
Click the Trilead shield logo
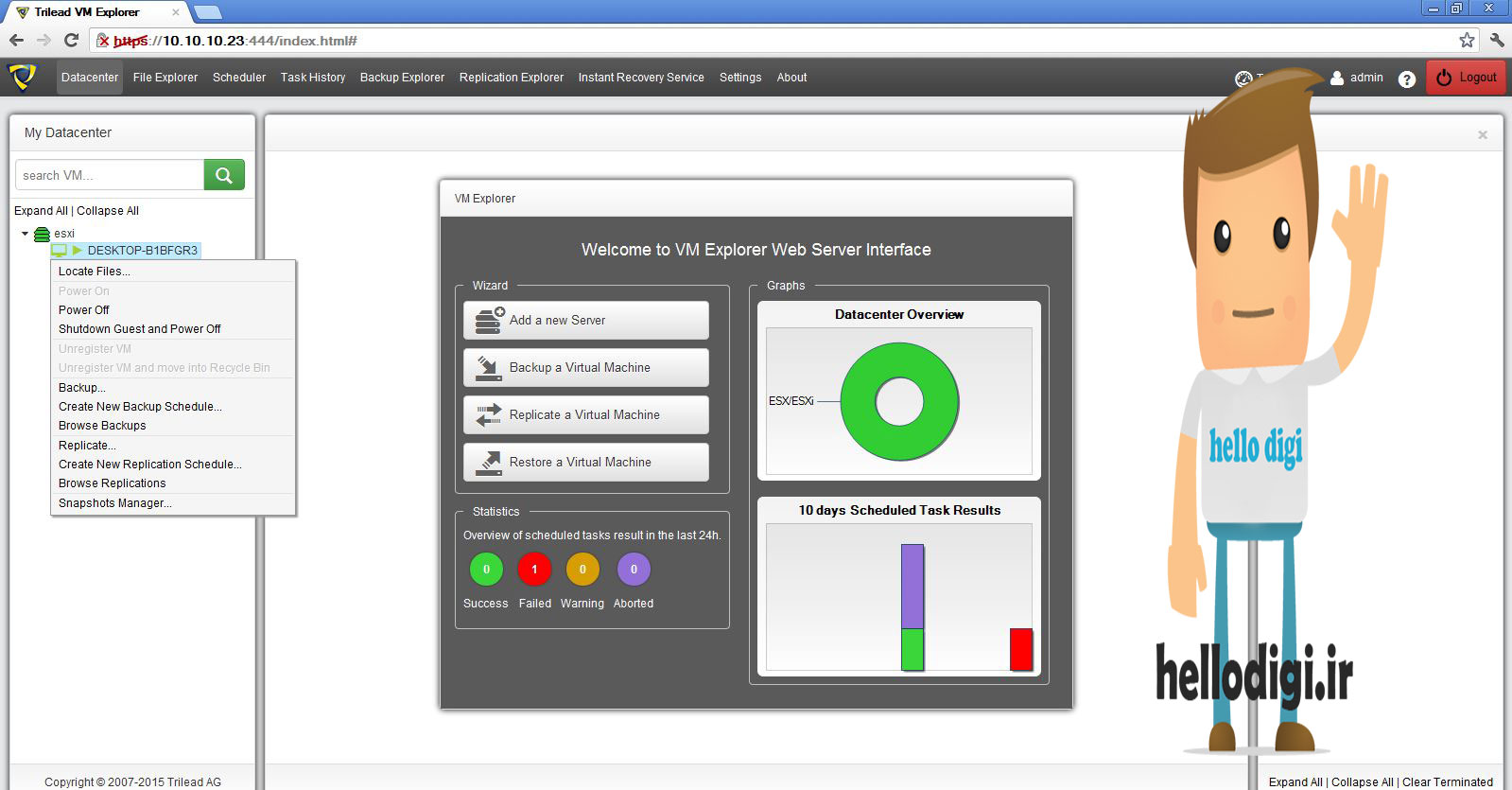[23, 77]
